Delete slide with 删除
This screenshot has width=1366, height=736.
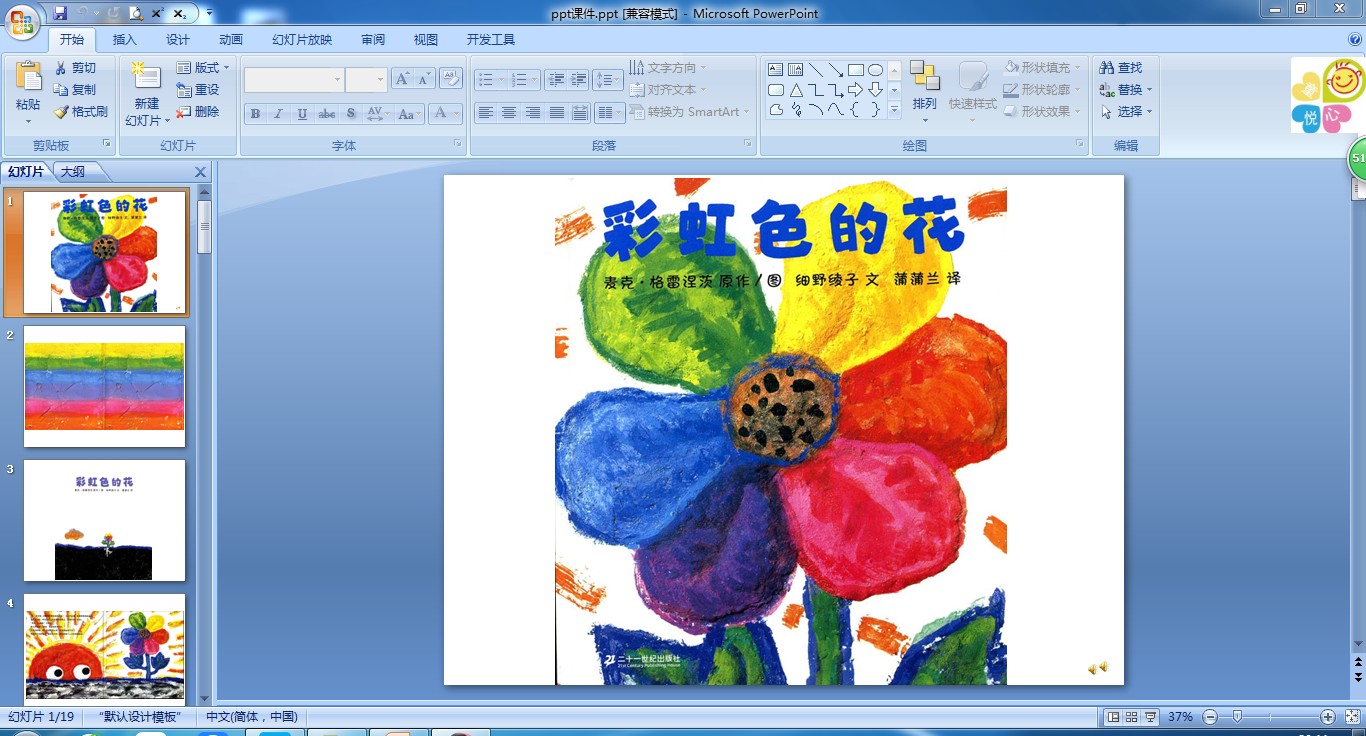tap(198, 112)
